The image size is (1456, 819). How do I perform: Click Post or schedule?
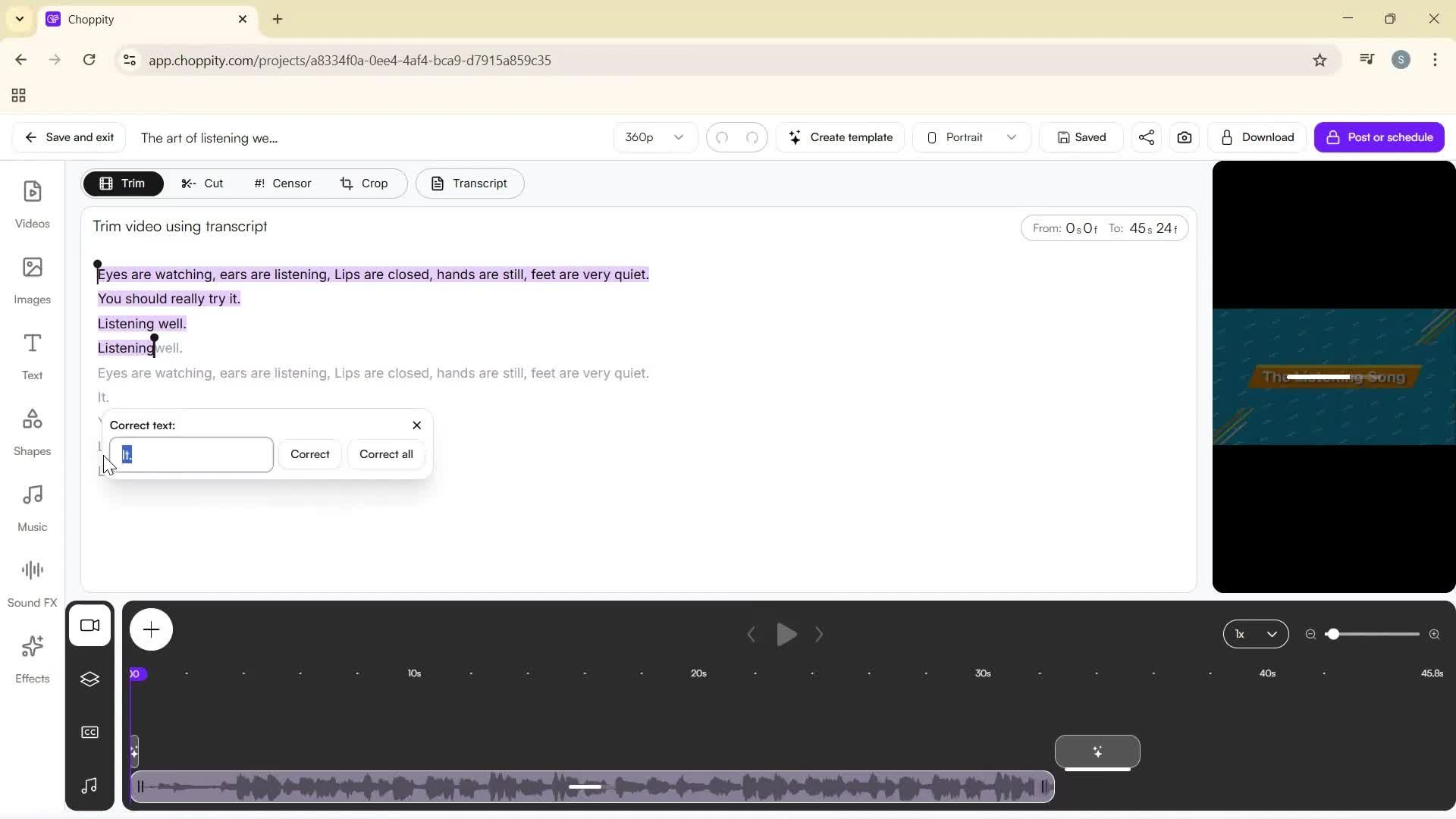point(1379,137)
